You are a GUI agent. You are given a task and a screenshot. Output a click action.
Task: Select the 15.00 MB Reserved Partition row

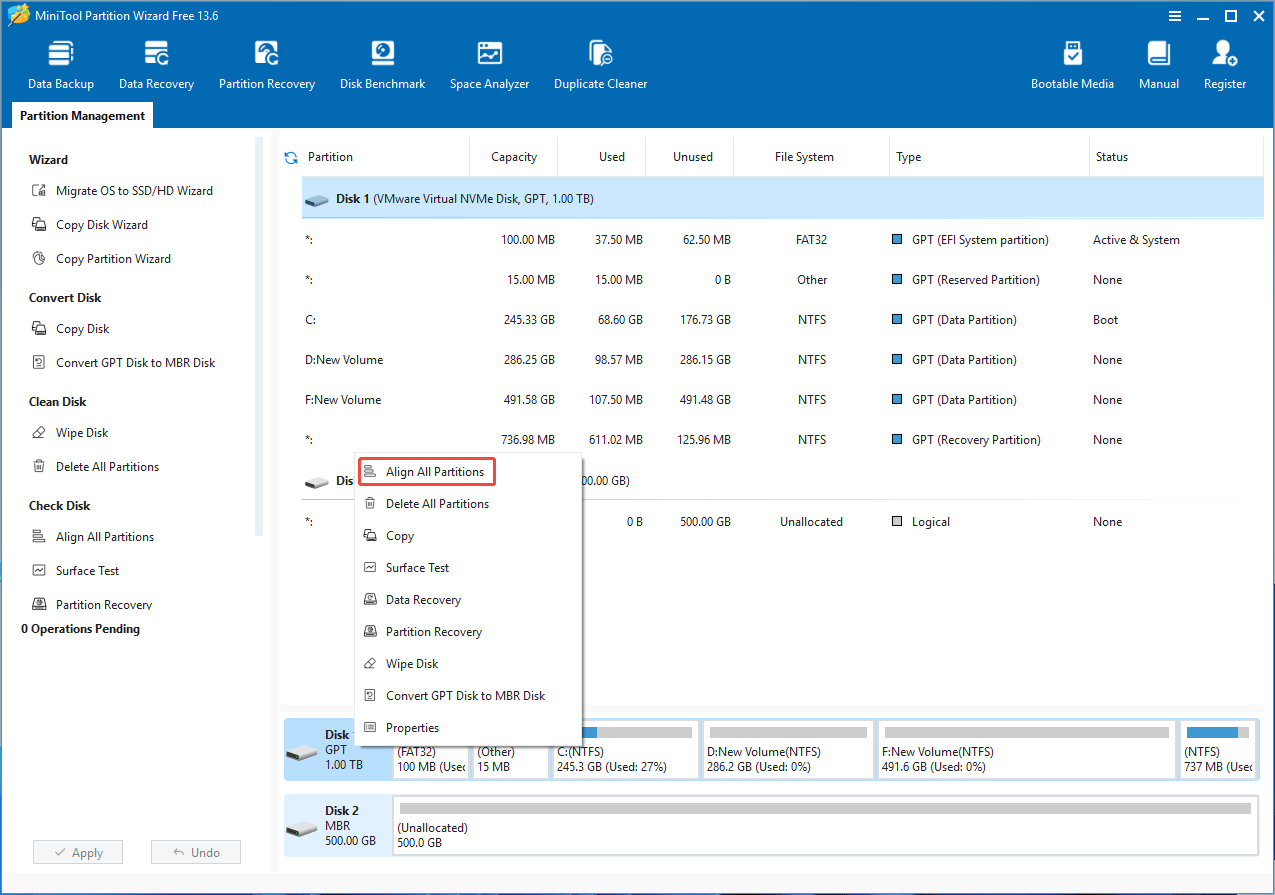783,280
